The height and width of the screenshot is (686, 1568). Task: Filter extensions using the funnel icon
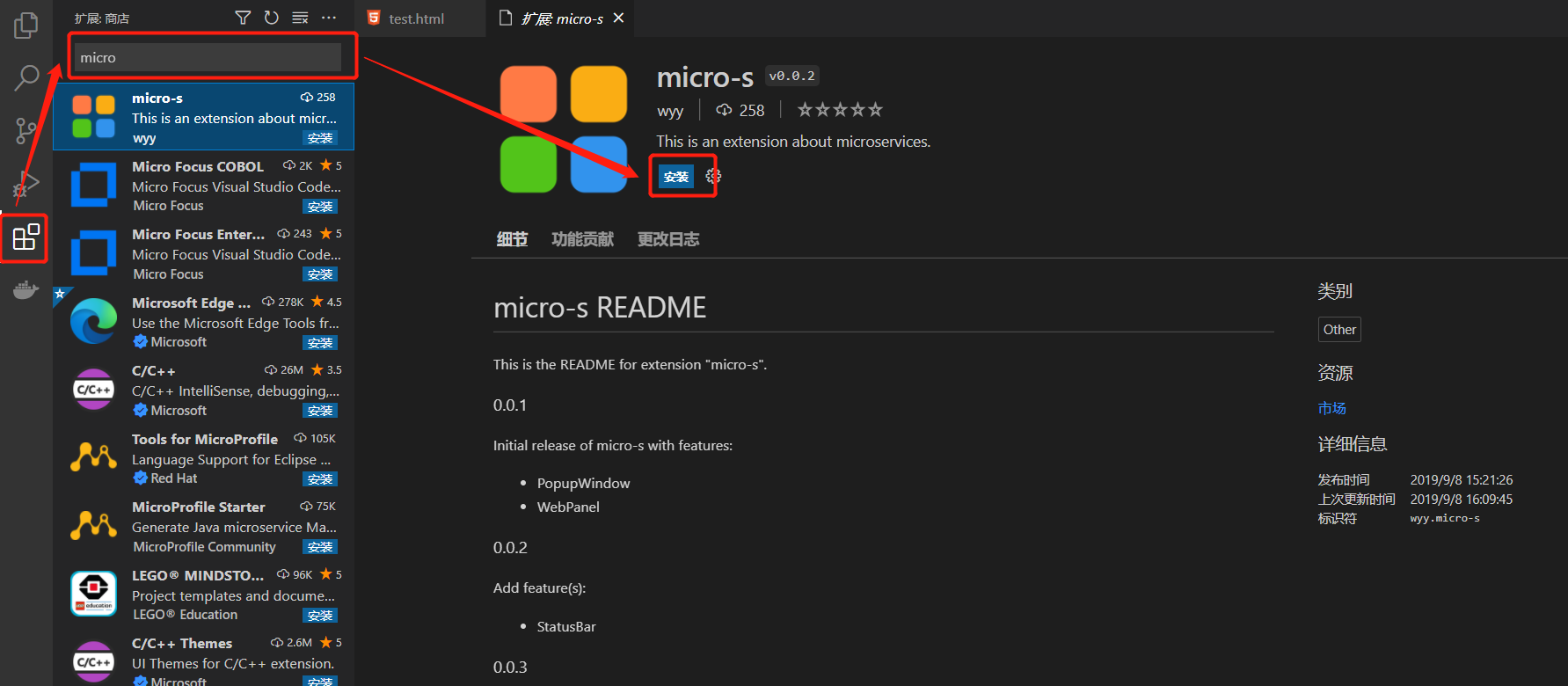point(243,18)
